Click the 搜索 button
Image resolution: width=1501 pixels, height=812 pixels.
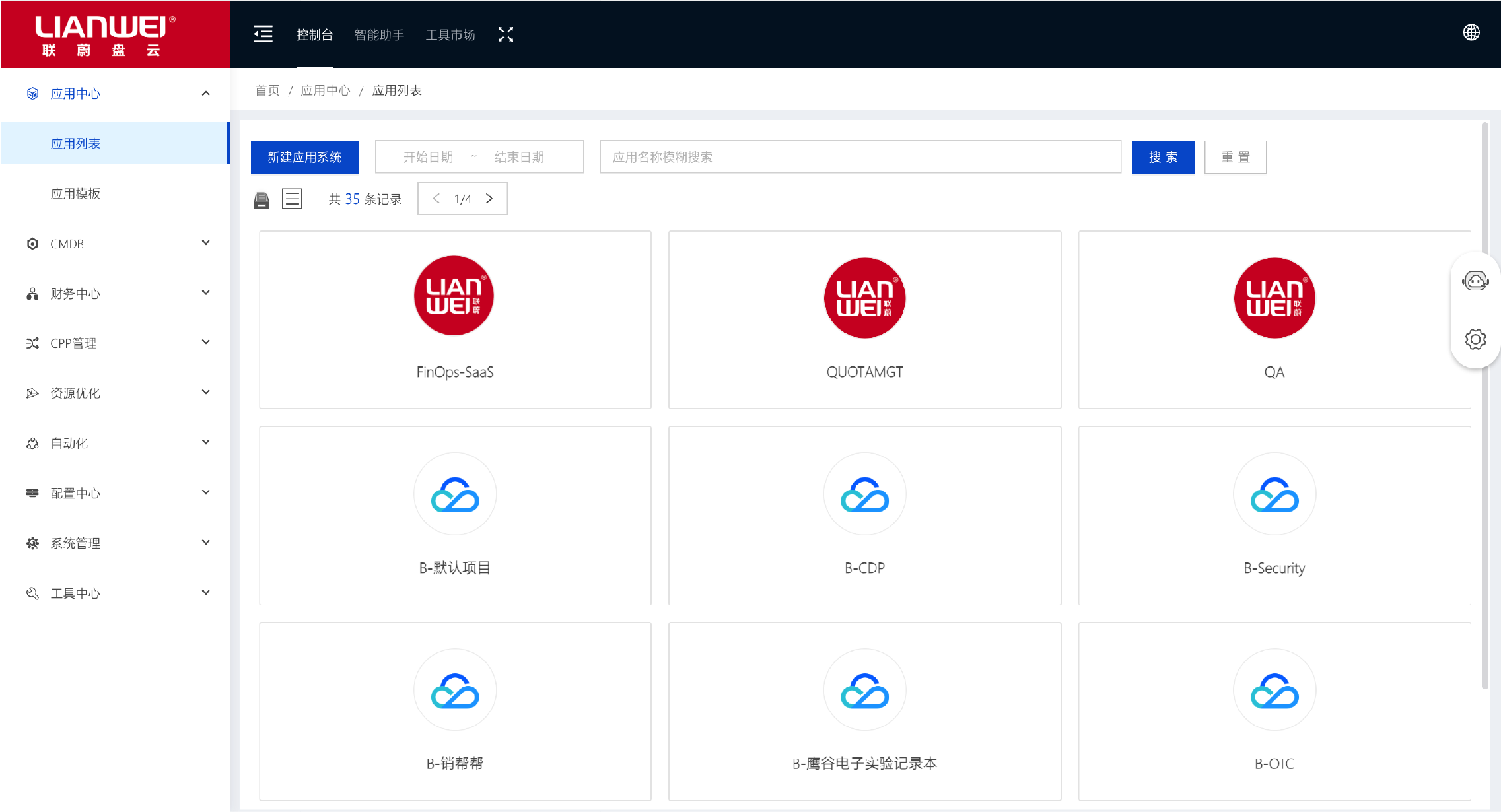coord(1163,157)
